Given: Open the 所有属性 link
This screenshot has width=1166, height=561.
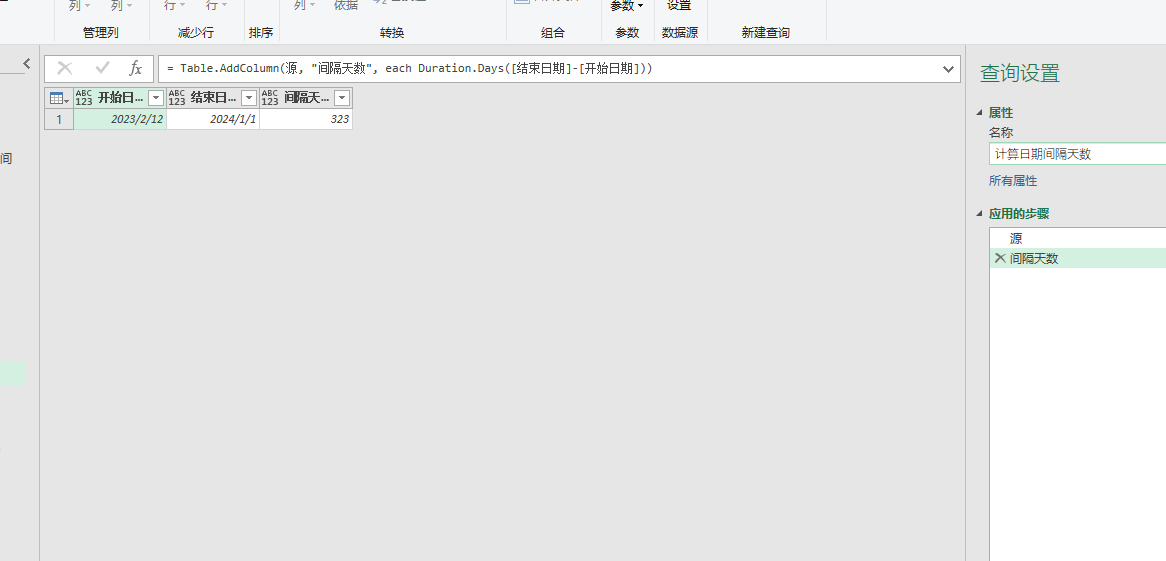Looking at the screenshot, I should point(1013,181).
